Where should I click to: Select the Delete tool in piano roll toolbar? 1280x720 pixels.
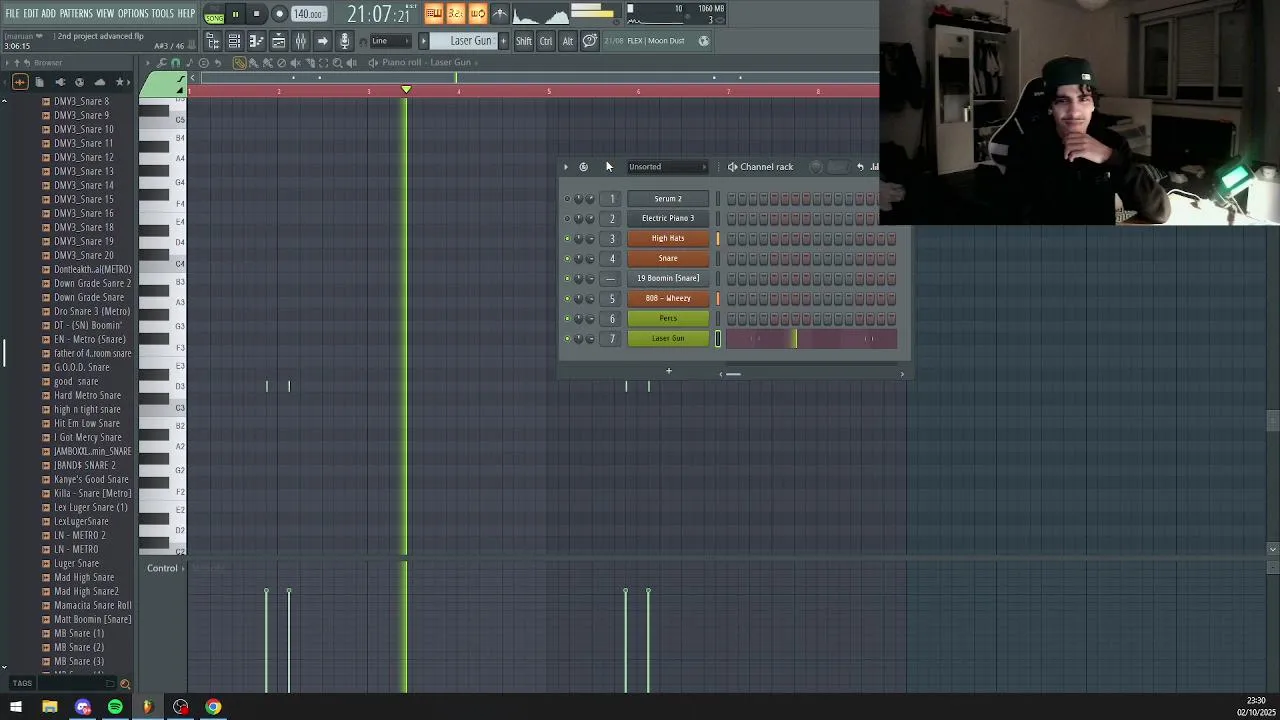click(x=281, y=62)
